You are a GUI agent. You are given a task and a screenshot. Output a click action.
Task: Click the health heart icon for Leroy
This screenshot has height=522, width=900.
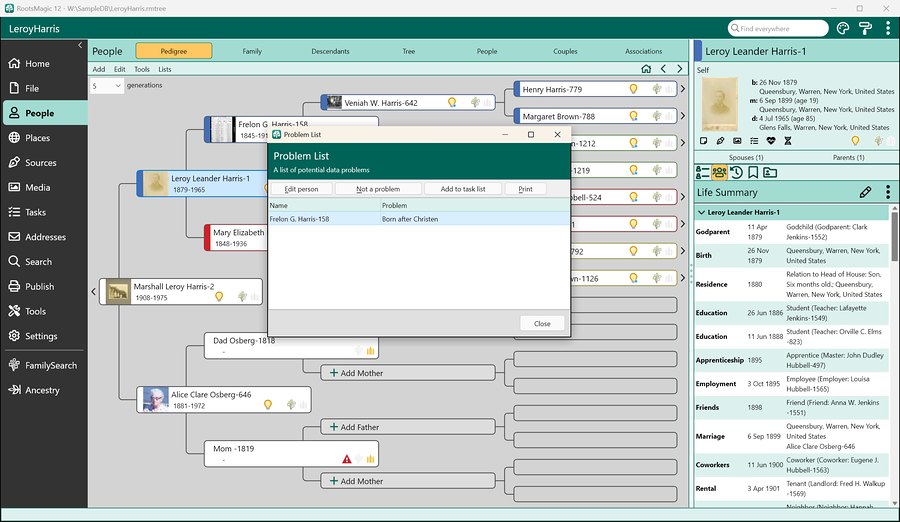point(771,141)
